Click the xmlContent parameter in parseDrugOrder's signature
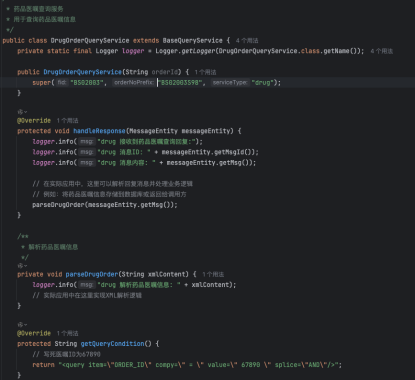This screenshot has height=380, width=415. (x=166, y=274)
